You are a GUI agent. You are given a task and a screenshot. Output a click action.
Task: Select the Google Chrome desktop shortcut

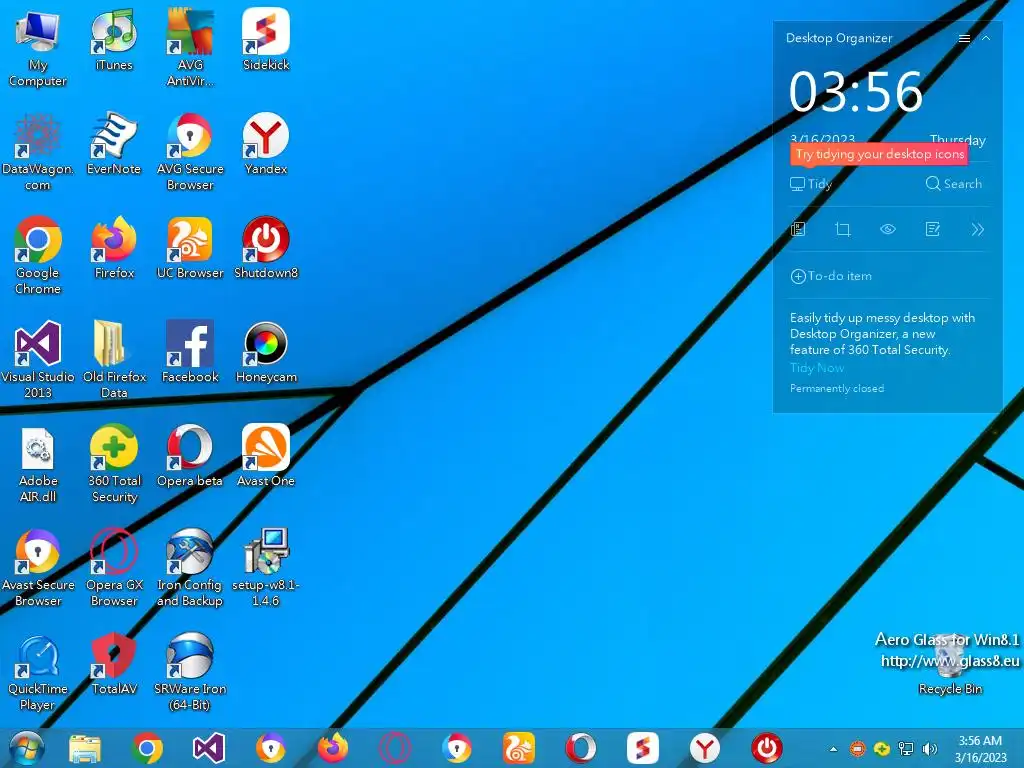point(38,255)
